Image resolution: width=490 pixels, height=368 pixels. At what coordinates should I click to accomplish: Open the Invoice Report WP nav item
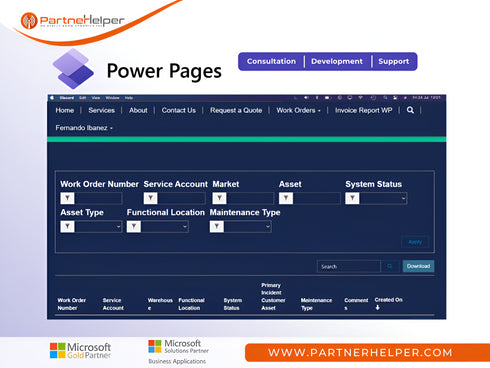pyautogui.click(x=364, y=110)
